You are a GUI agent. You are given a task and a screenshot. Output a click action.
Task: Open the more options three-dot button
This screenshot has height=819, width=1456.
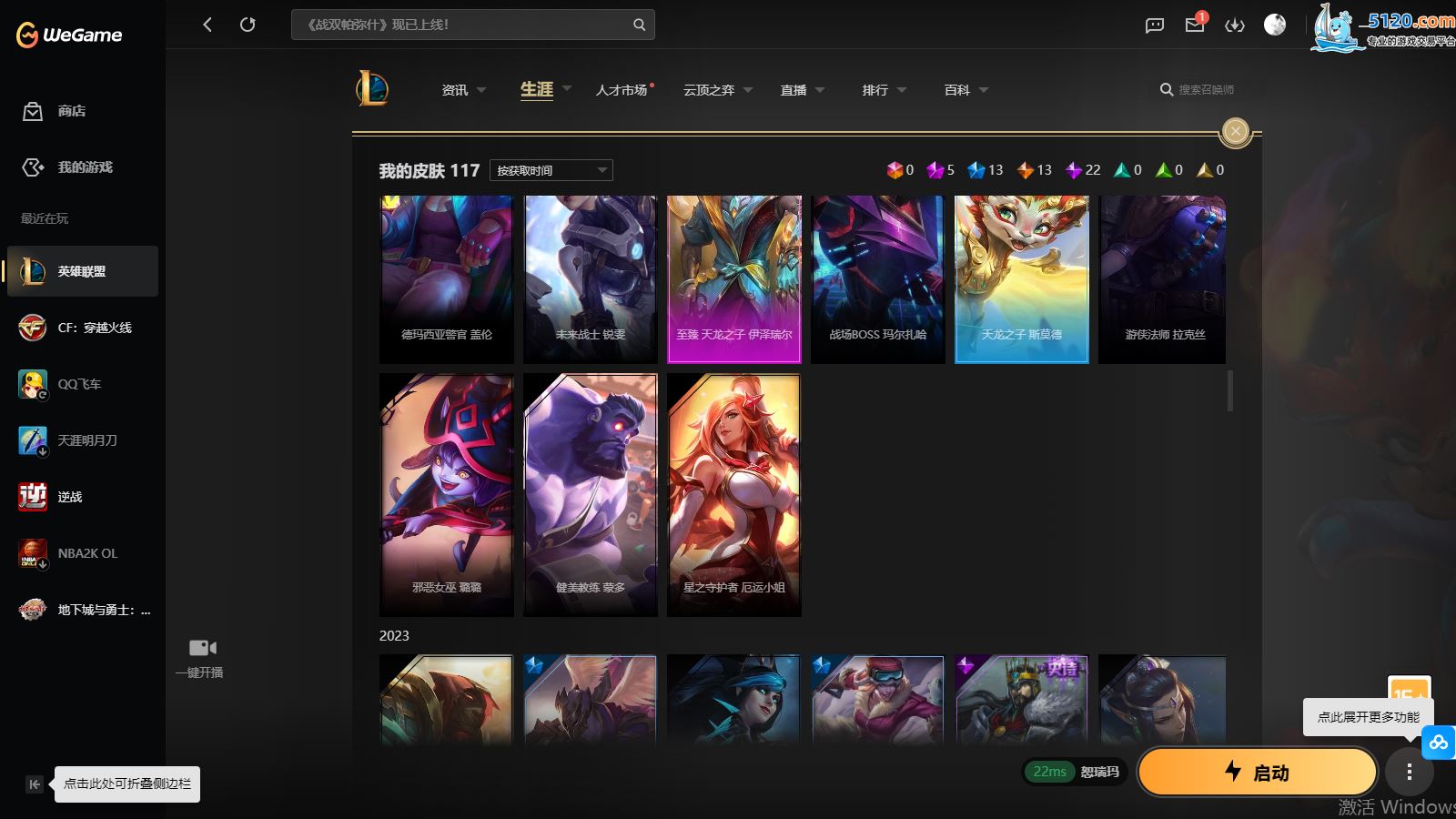[1410, 773]
